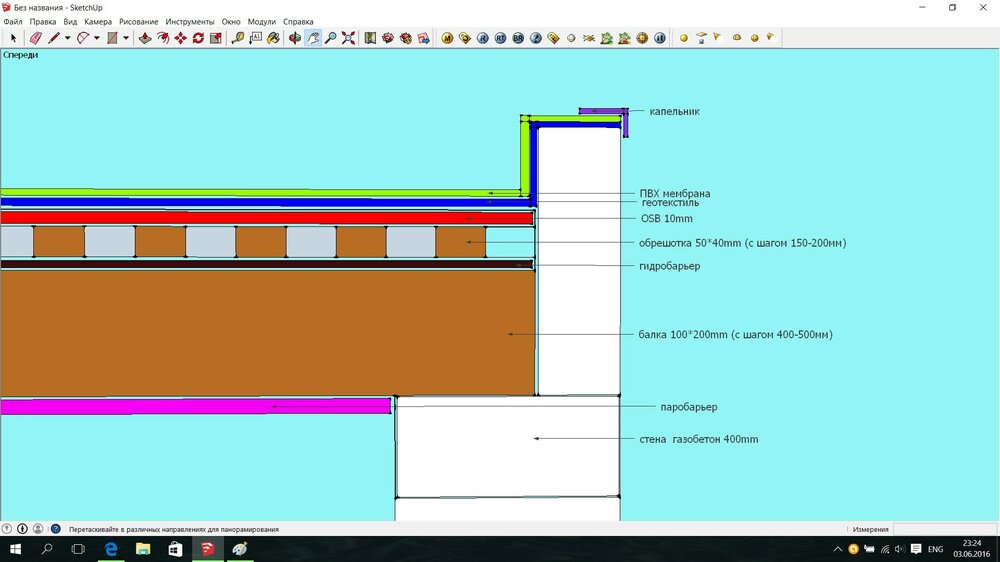1000x562 pixels.
Task: Activate the Push/Pull tool
Action: tap(145, 38)
